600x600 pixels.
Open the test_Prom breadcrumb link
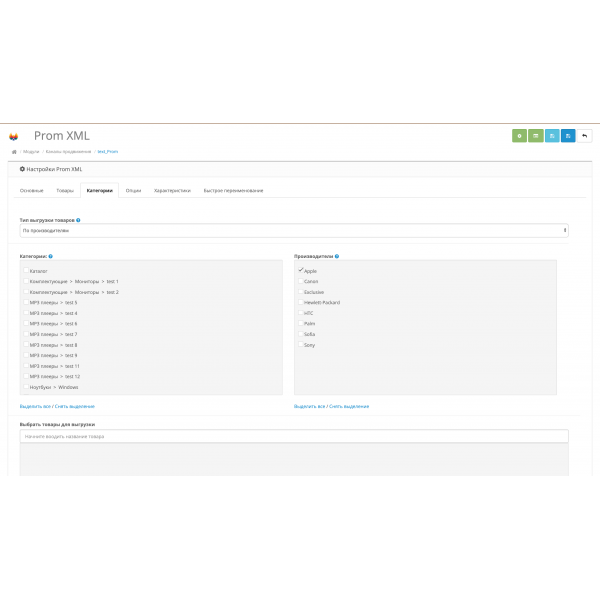[x=108, y=152]
